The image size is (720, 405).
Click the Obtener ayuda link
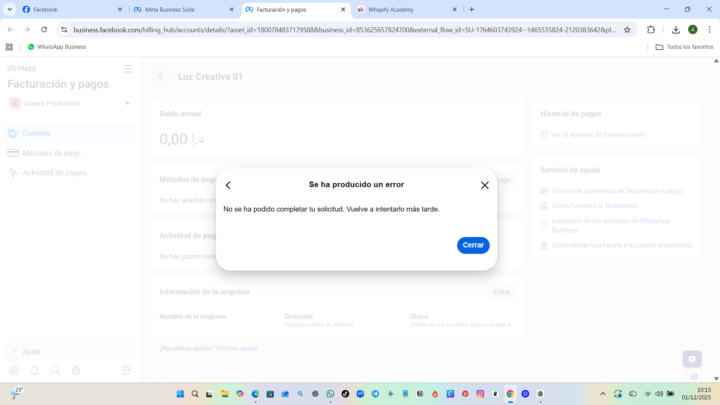[236, 349]
